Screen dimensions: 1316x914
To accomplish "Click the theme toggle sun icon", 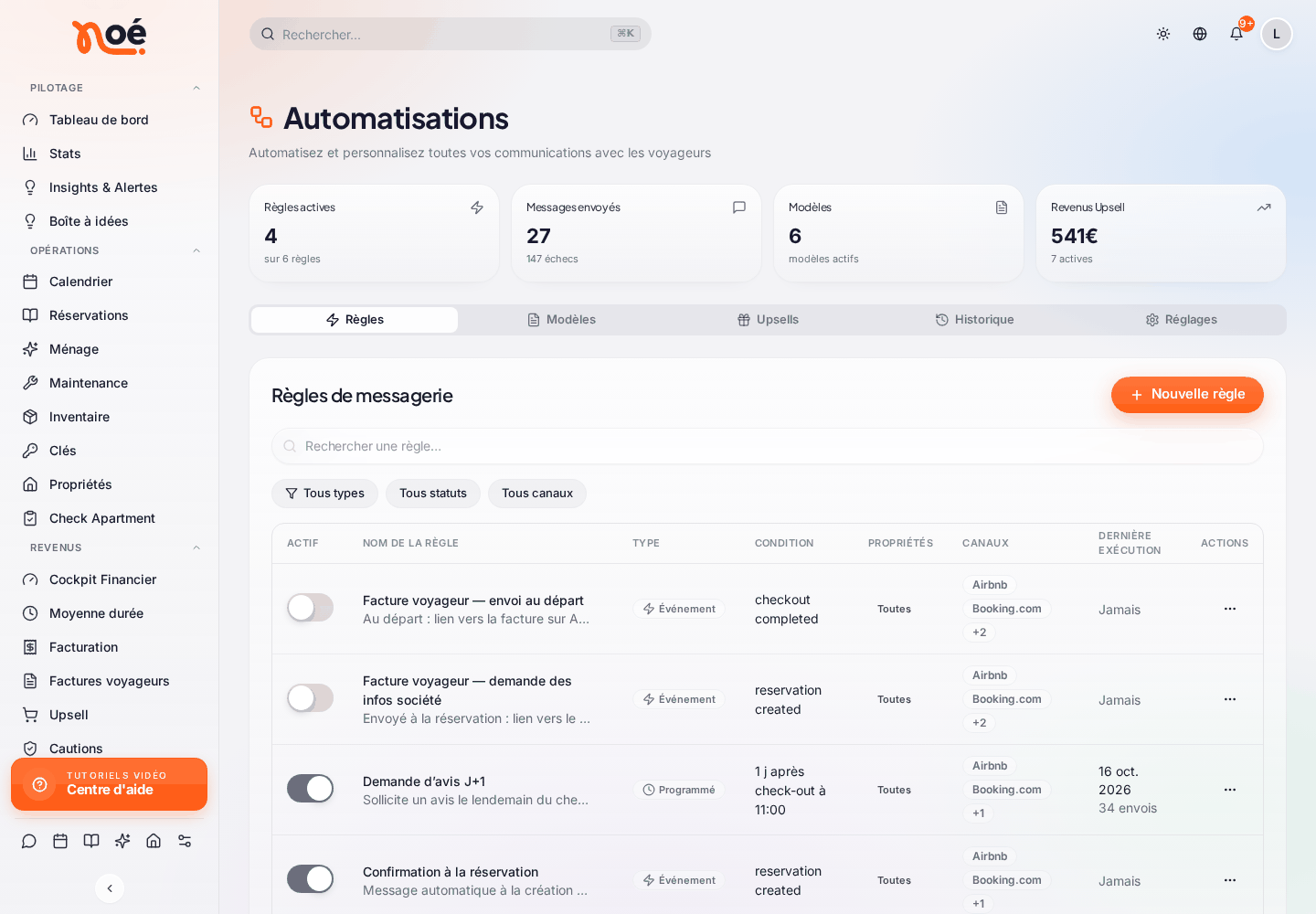I will click(1163, 34).
